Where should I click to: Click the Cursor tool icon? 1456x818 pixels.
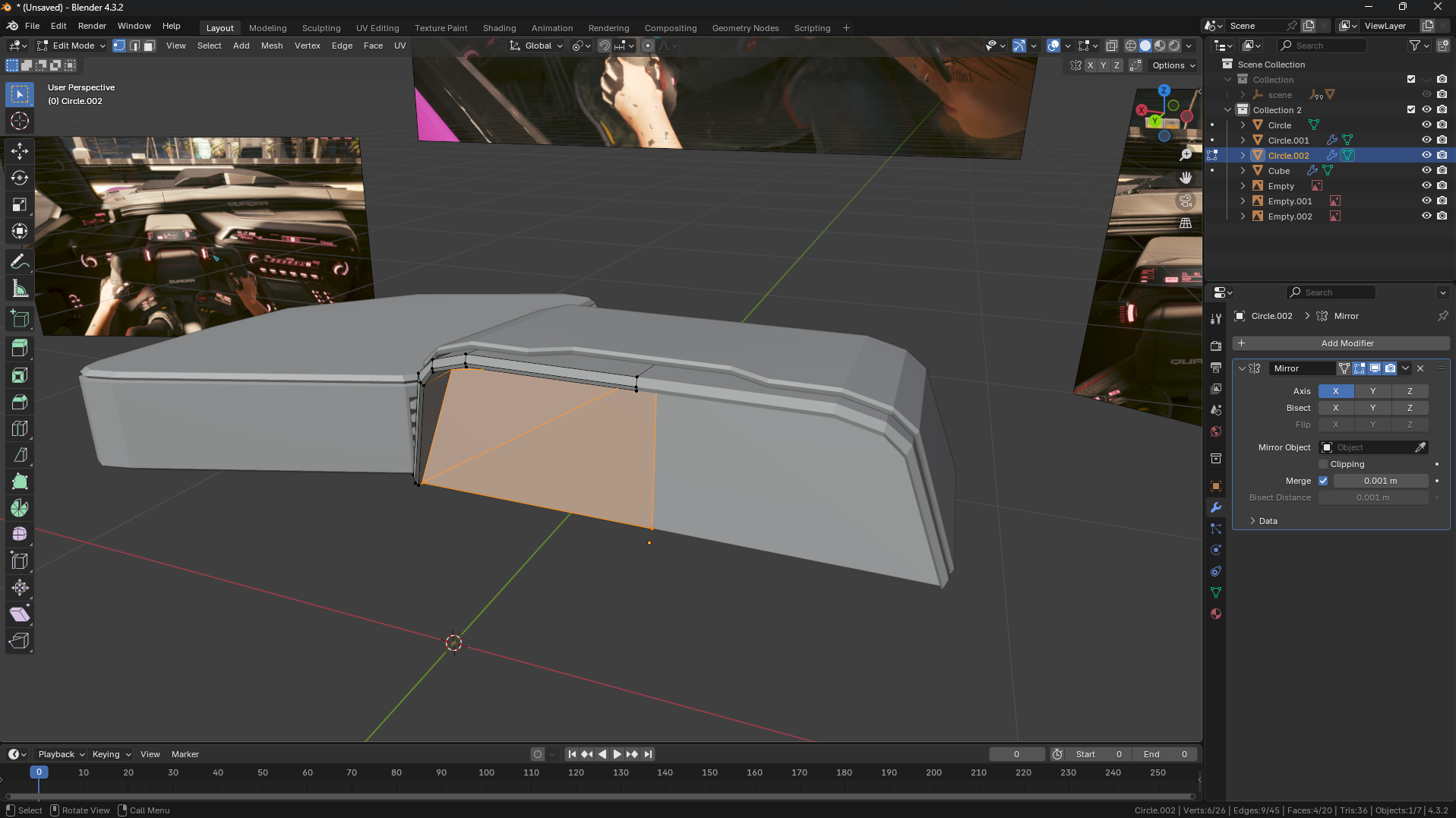tap(20, 121)
